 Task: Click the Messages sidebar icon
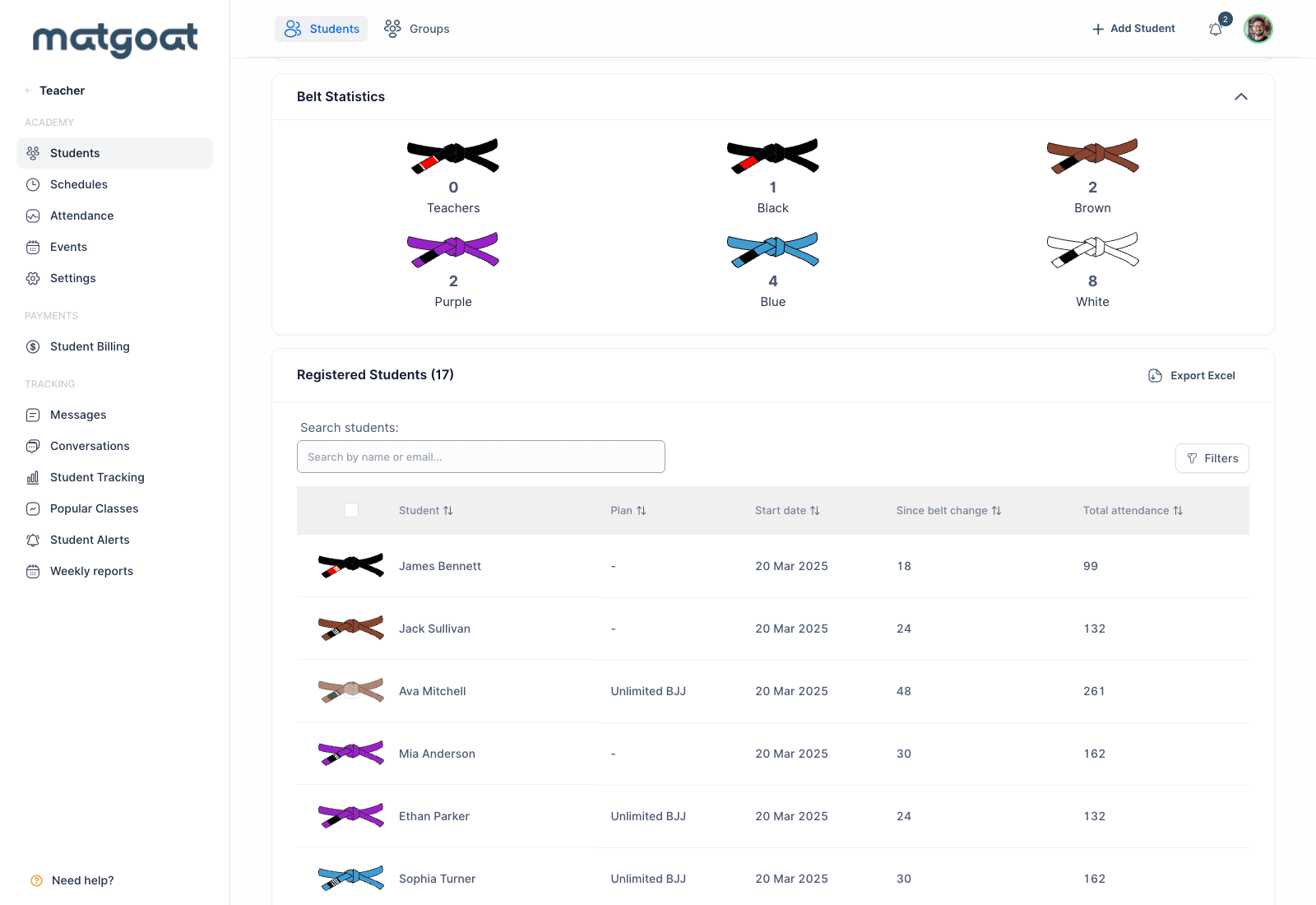pyautogui.click(x=33, y=415)
